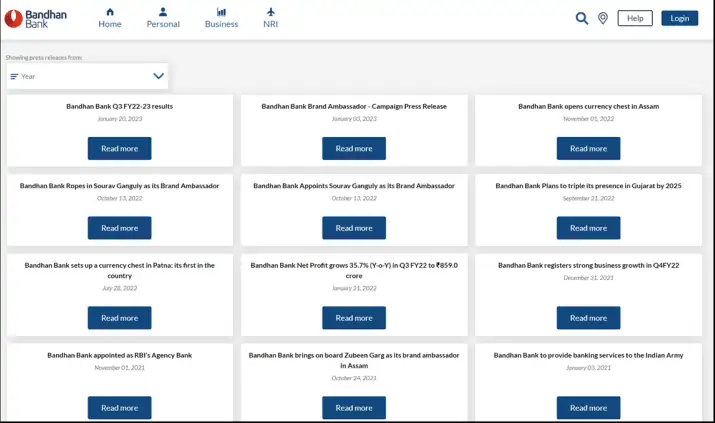Click the 'July 28, 2022' date text

coord(119,288)
